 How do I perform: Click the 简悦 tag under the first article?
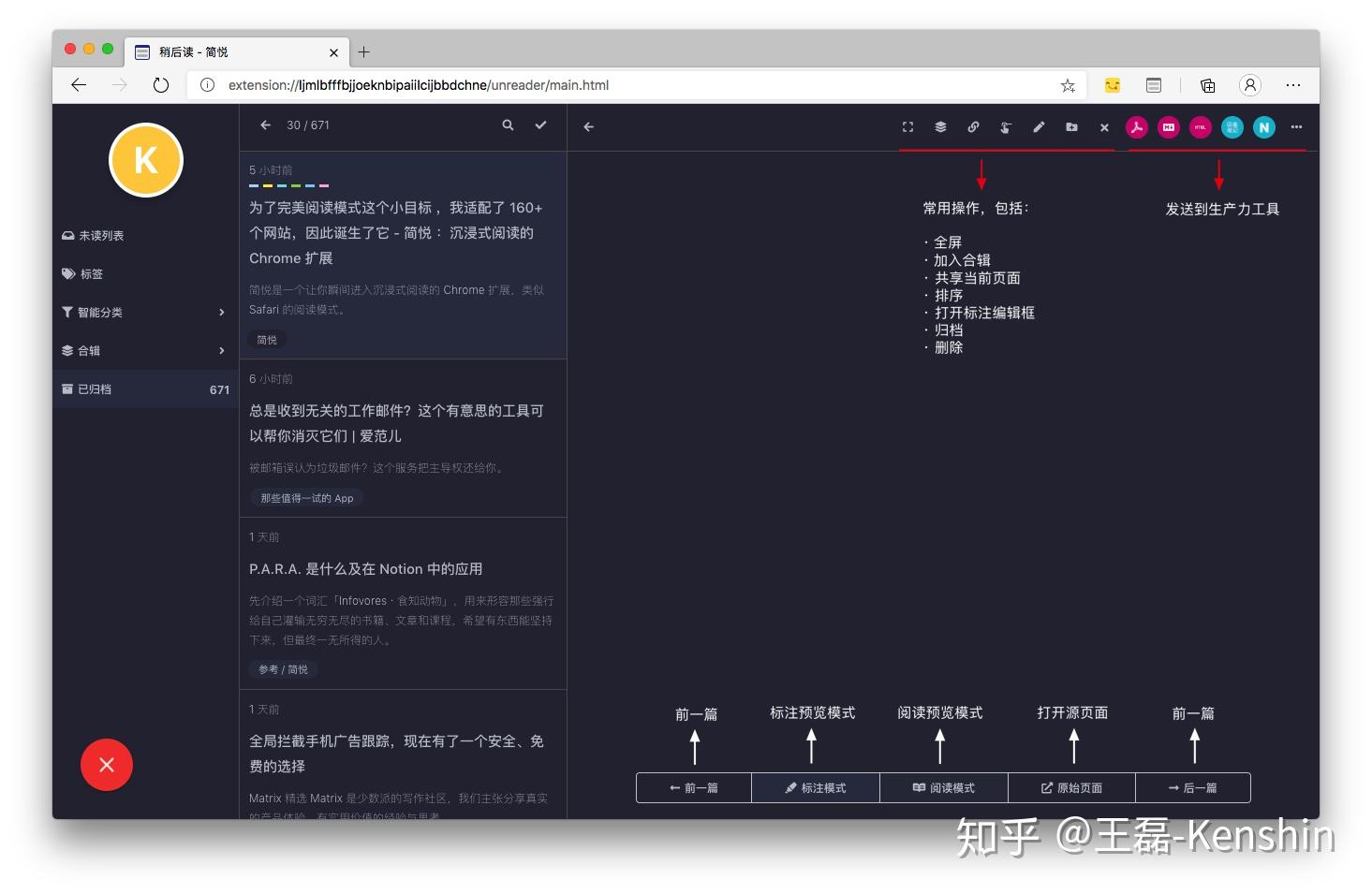(267, 340)
